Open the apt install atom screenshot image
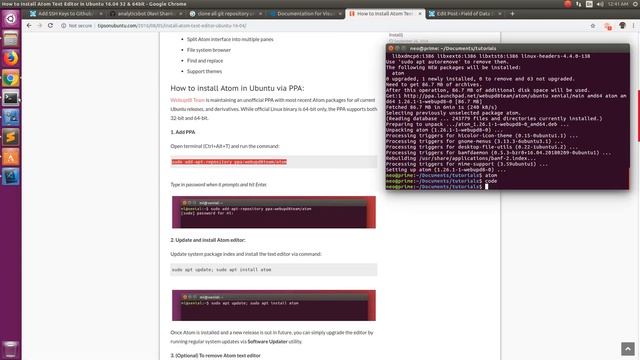 [x=273, y=305]
